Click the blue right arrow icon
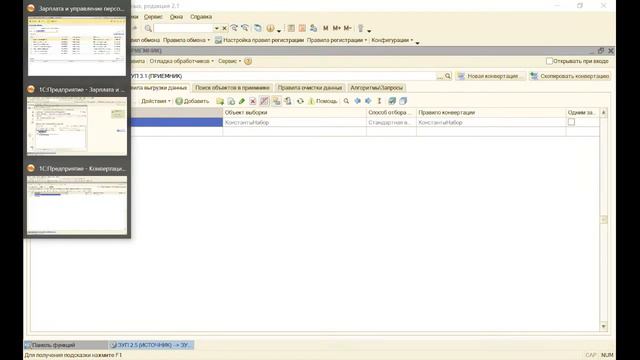Viewport: 640px width, 360px height. click(368, 101)
